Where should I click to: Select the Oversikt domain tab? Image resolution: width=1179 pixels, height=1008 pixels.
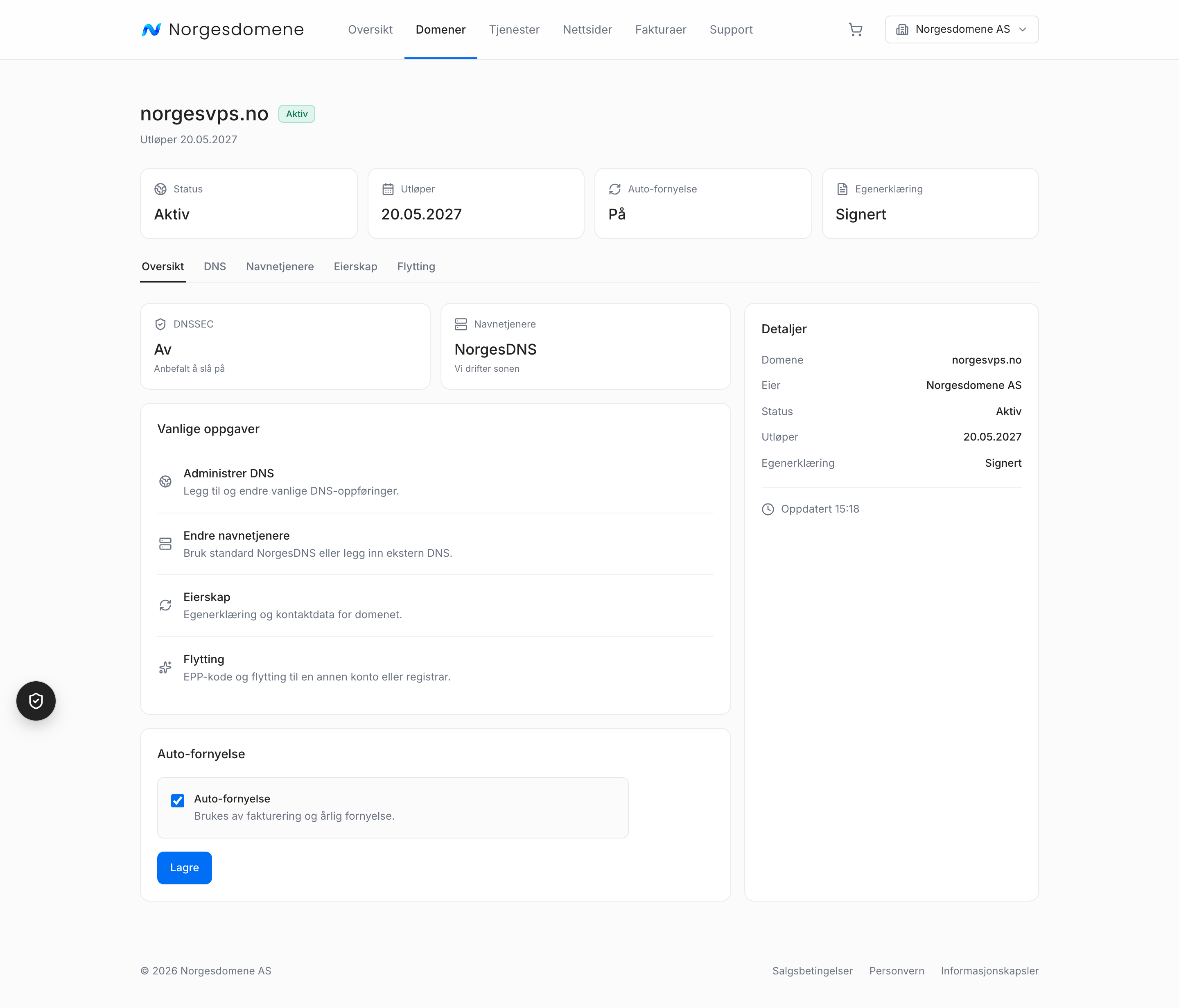pos(163,267)
